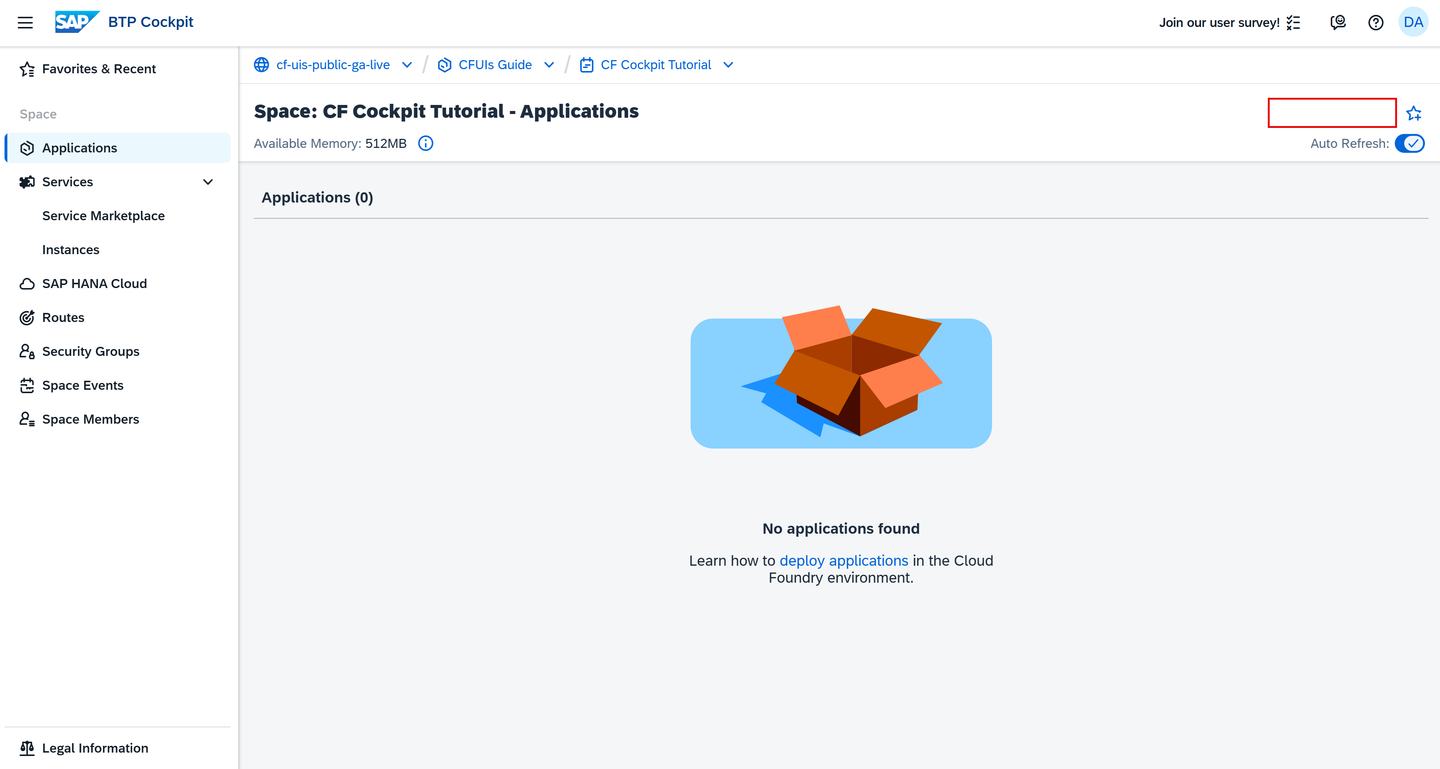Go to Service Marketplace
The image size is (1440, 769).
[118, 216]
